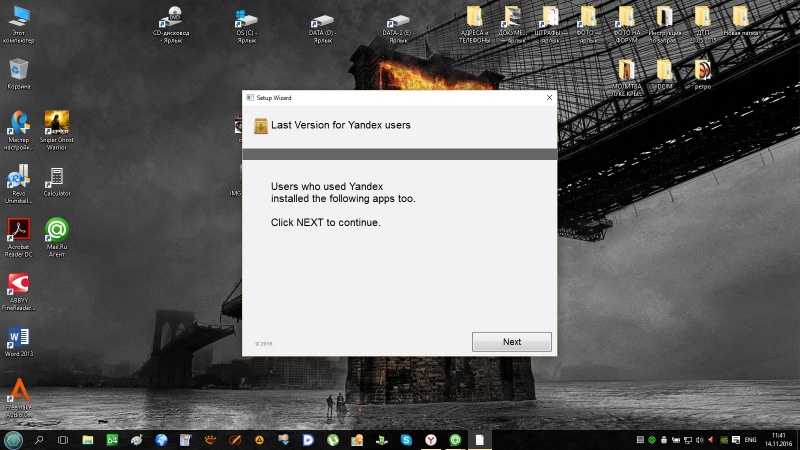This screenshot has height=450, width=800.
Task: Select the Инструкция по заправ folder
Action: pyautogui.click(x=664, y=24)
